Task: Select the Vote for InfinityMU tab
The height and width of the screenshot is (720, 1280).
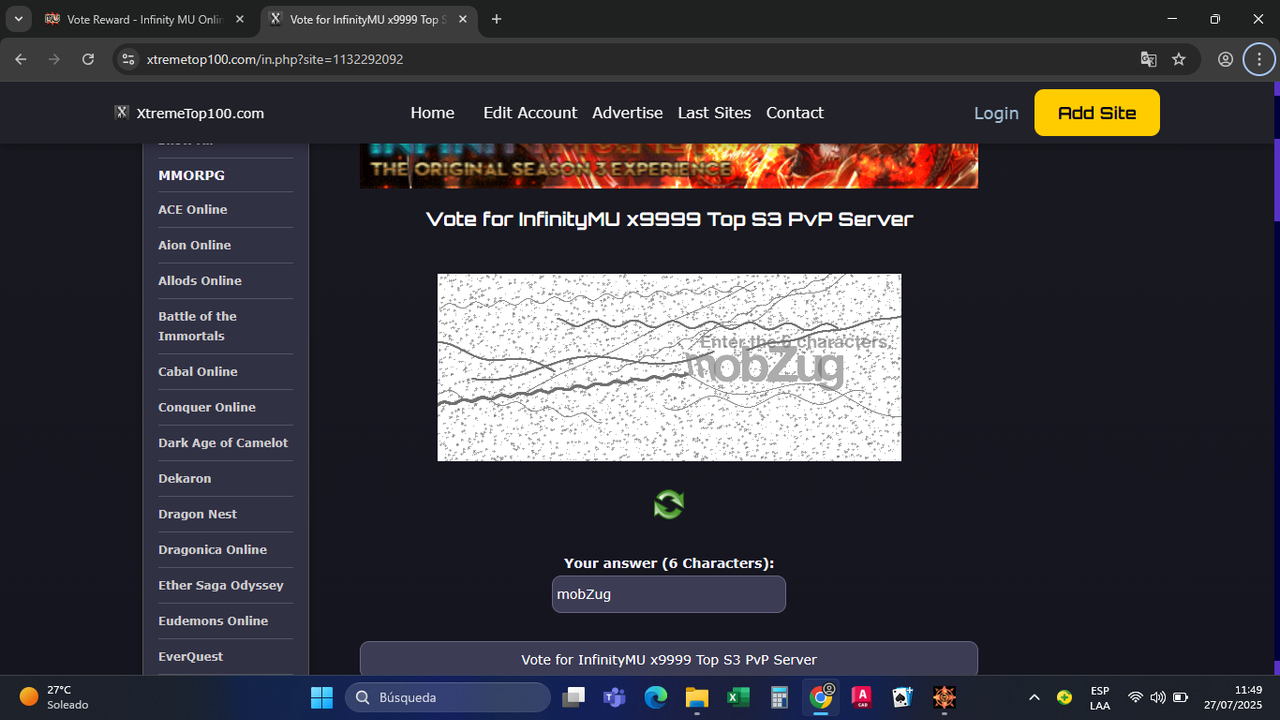Action: (368, 19)
